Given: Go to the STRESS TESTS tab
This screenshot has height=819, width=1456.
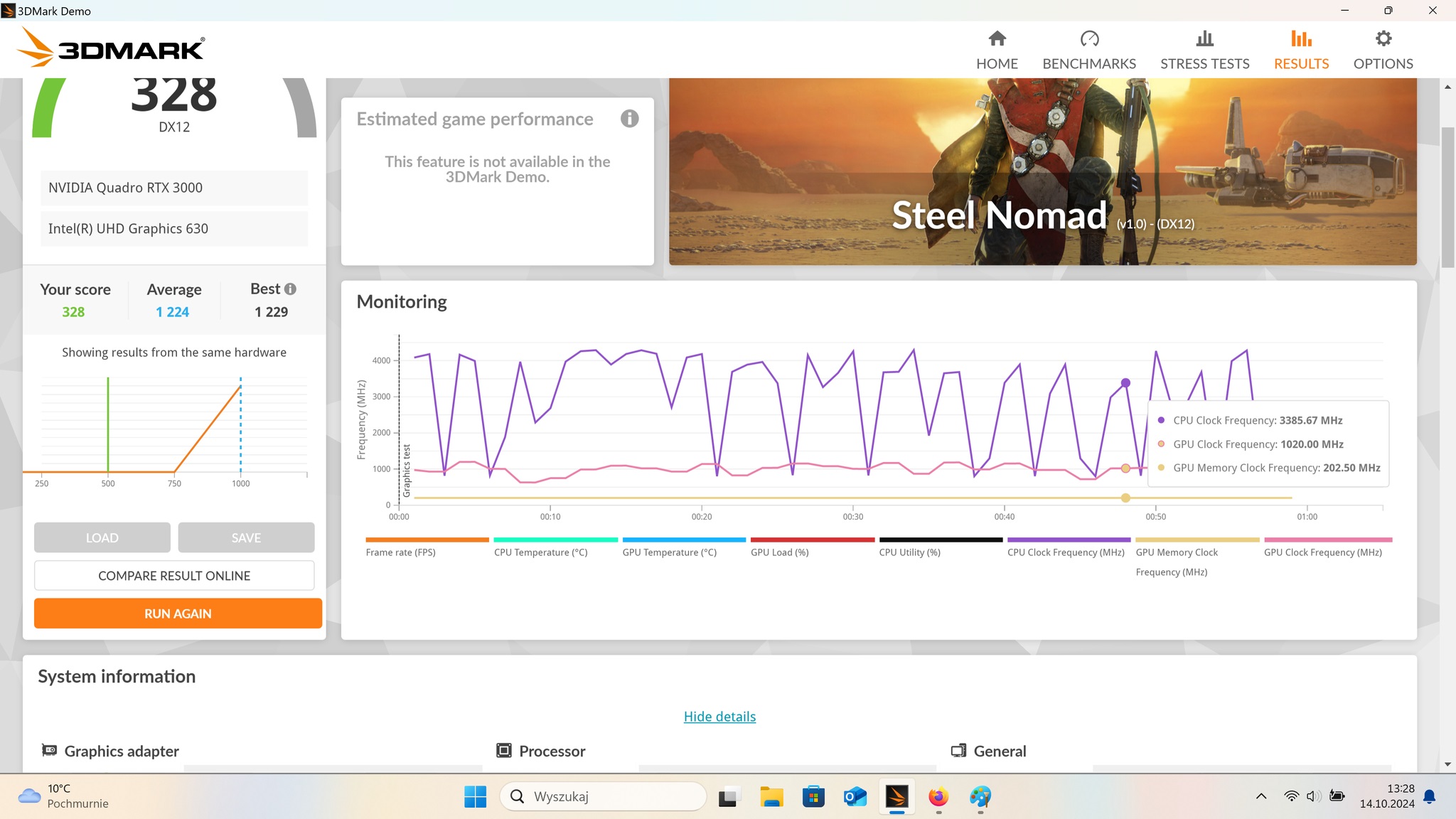Looking at the screenshot, I should (x=1204, y=50).
